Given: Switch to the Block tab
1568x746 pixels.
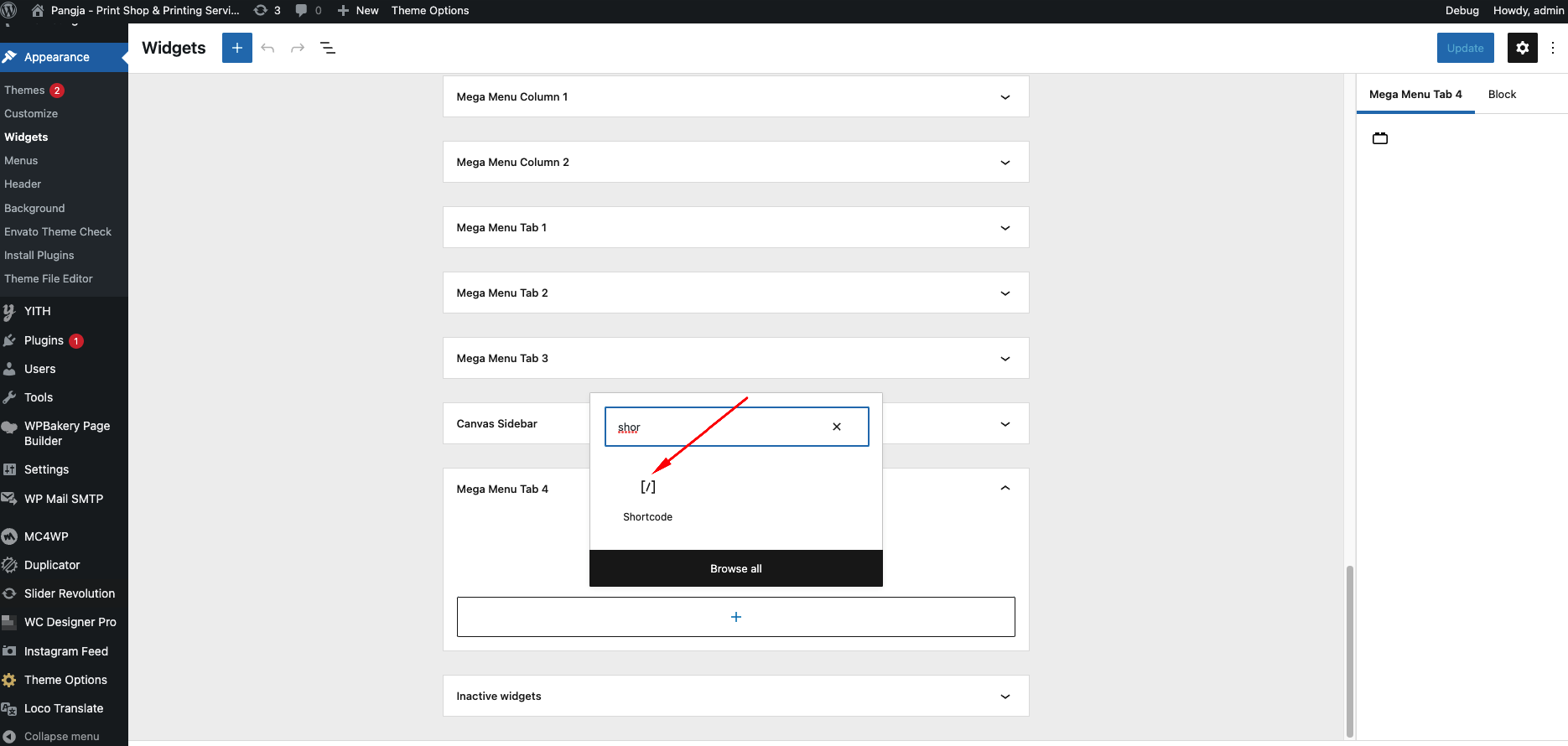Looking at the screenshot, I should click(x=1502, y=94).
